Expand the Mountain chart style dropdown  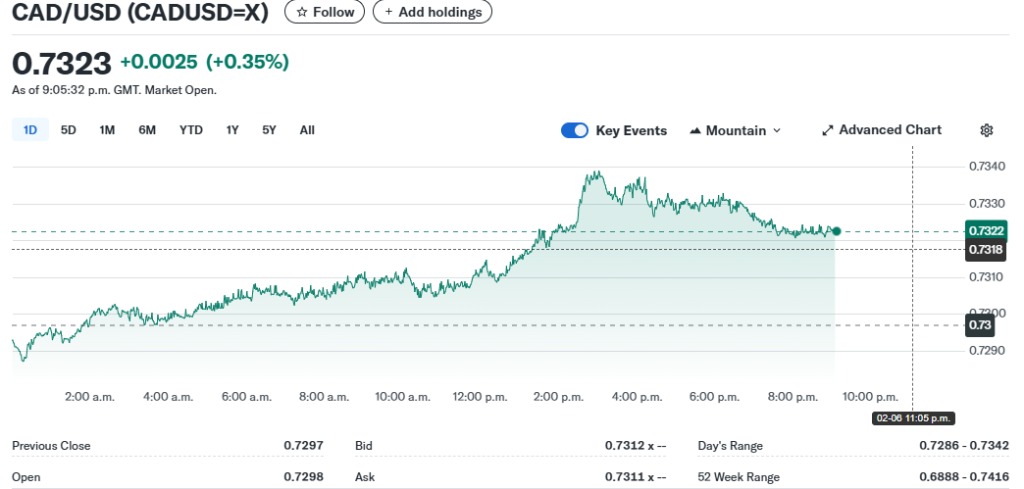776,131
